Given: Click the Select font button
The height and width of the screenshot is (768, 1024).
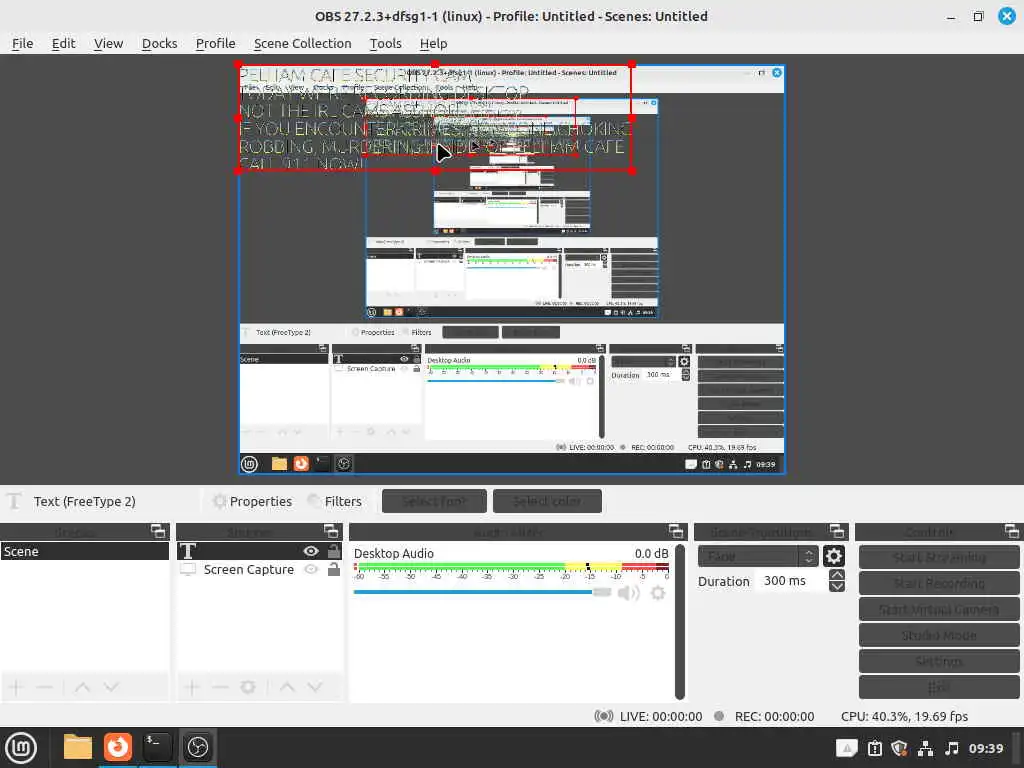Looking at the screenshot, I should coord(434,502).
